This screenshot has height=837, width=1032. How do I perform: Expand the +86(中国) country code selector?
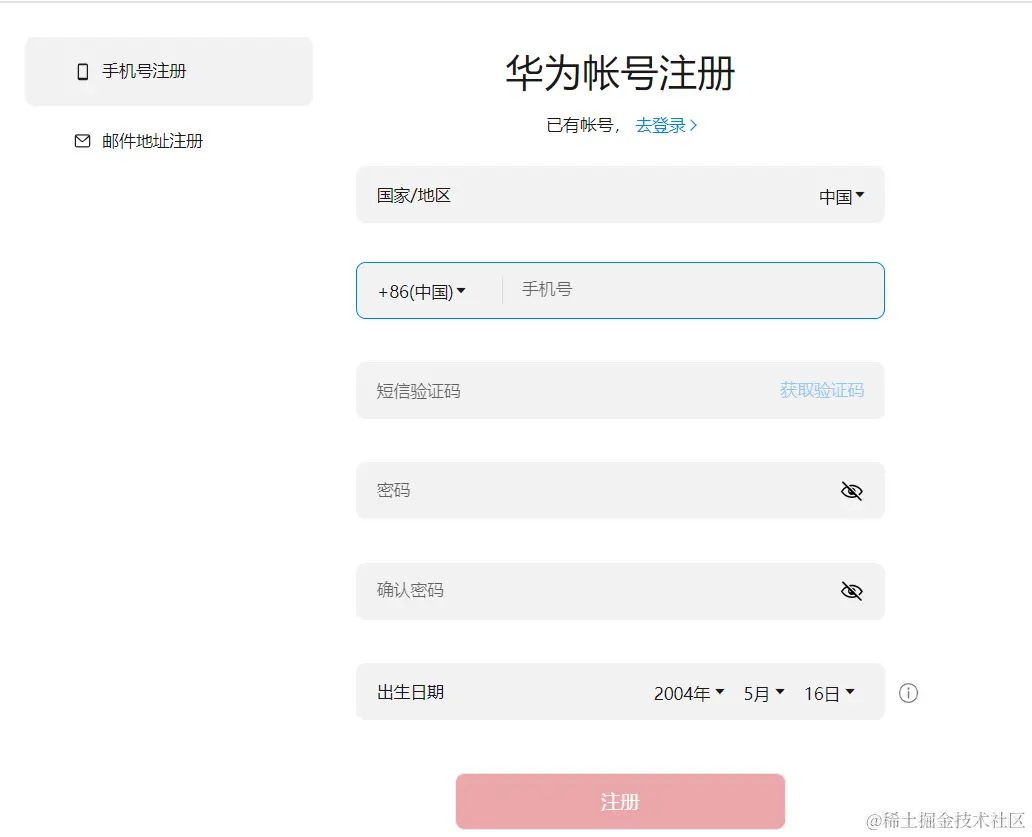point(421,292)
